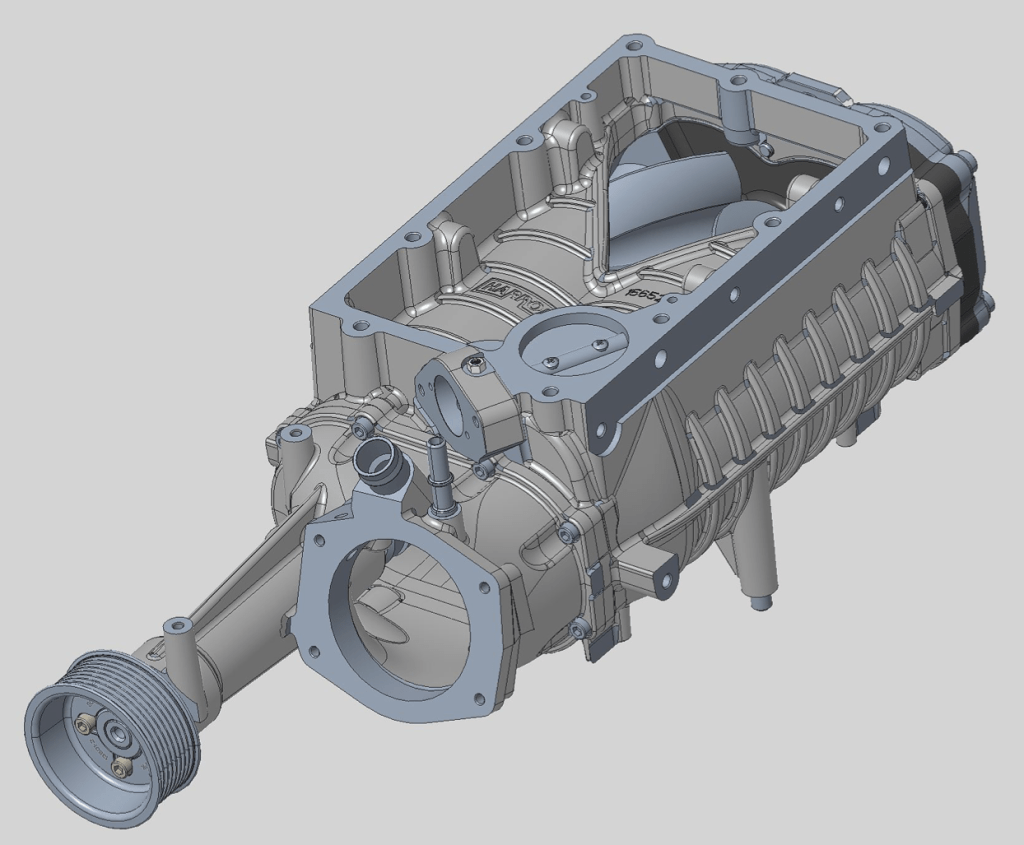Select the upper hex bolt on pulley face

83,723
